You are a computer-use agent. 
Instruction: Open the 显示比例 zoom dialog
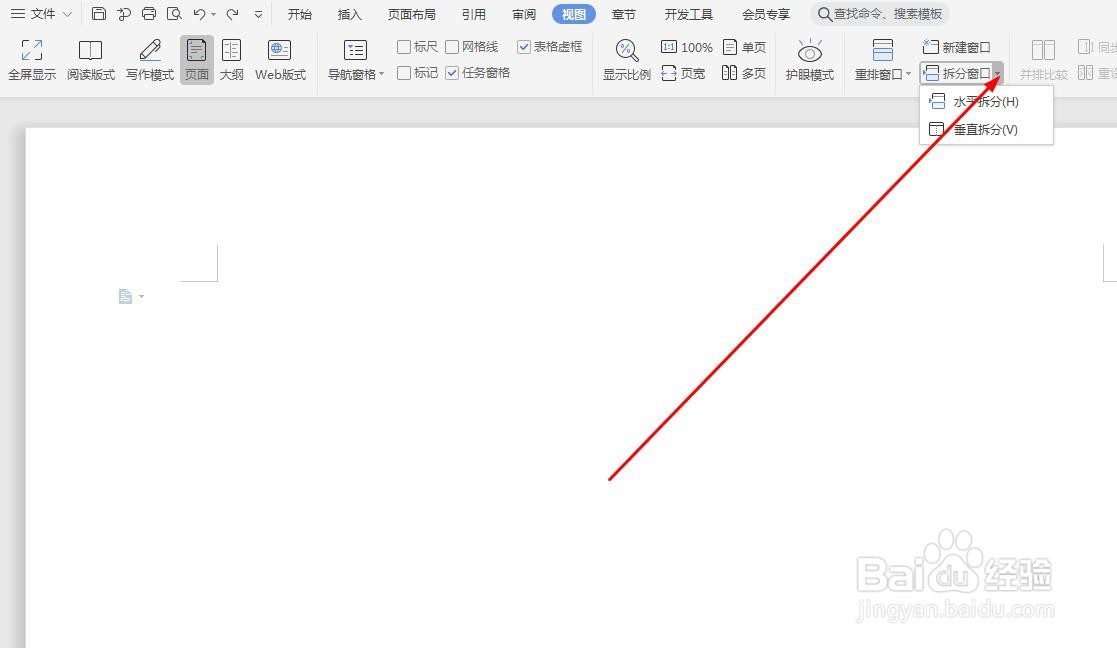pos(627,60)
